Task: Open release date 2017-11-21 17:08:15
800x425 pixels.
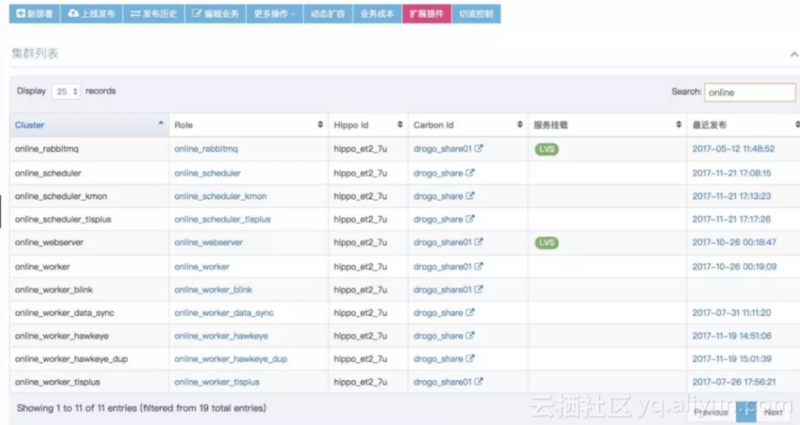Action: coord(731,173)
